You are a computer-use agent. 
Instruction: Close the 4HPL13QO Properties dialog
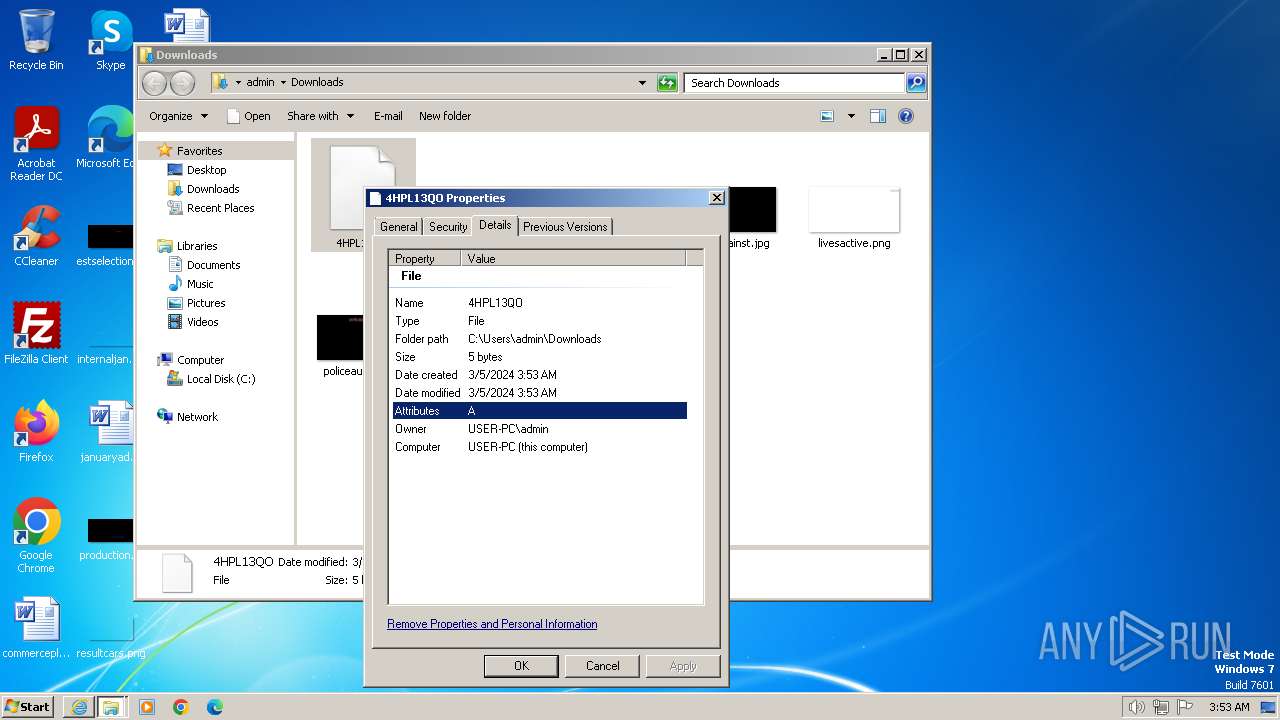716,198
